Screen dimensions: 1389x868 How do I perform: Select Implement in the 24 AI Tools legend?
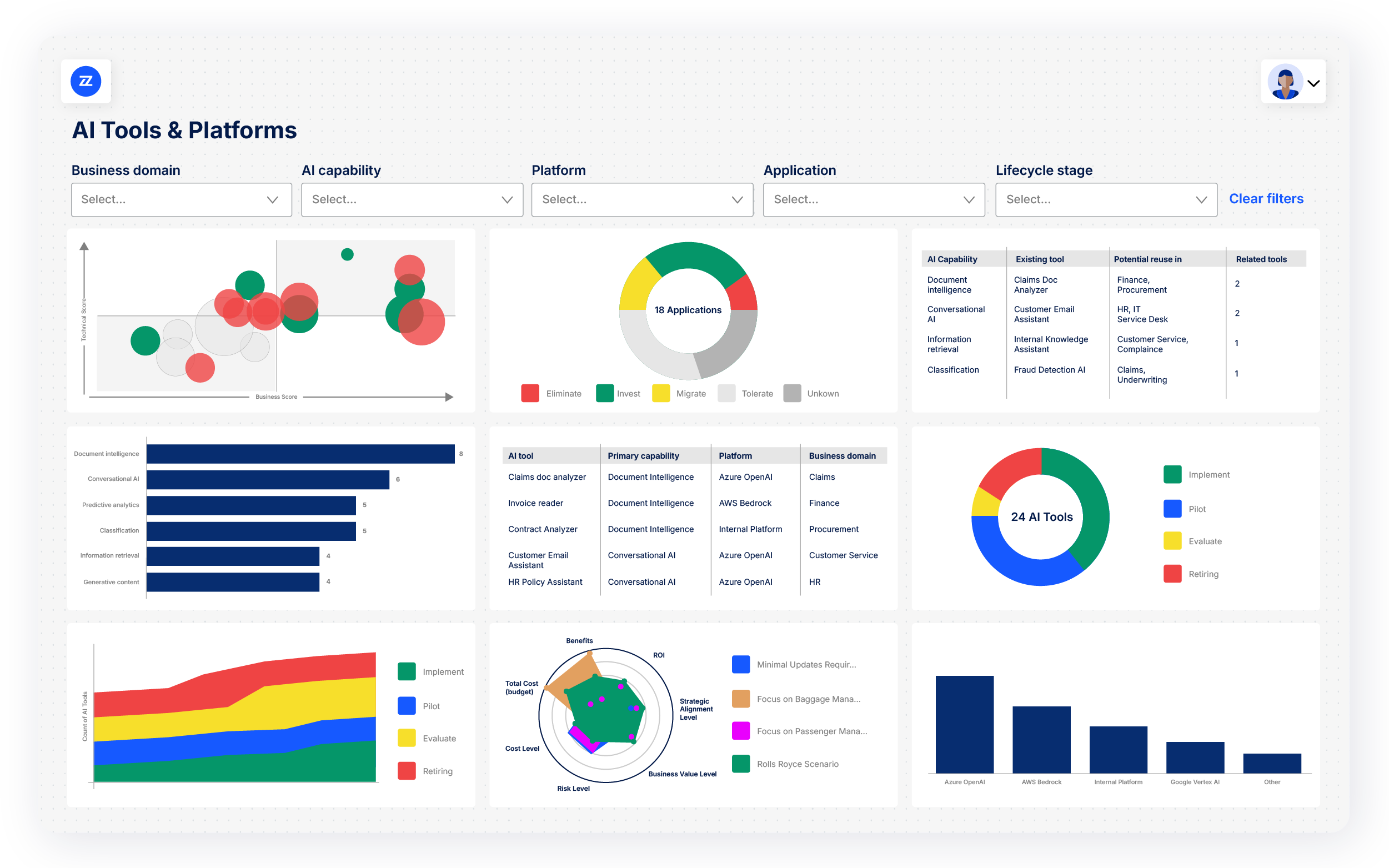click(x=1196, y=475)
